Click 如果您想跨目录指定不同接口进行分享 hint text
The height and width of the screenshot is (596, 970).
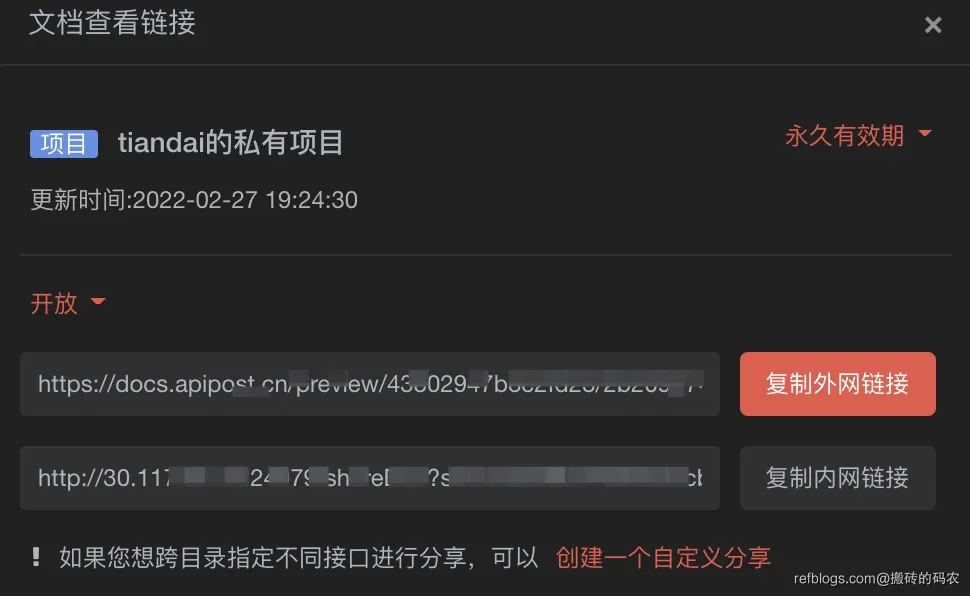(263, 558)
